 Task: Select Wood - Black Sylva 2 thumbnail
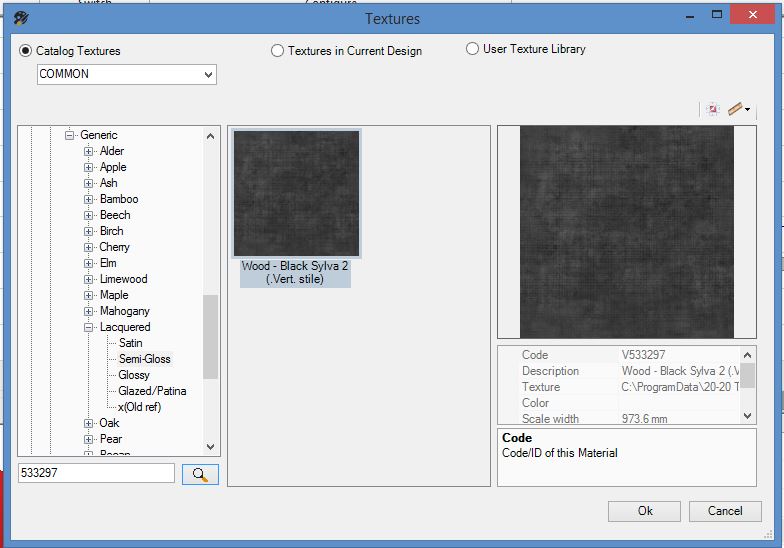click(296, 194)
